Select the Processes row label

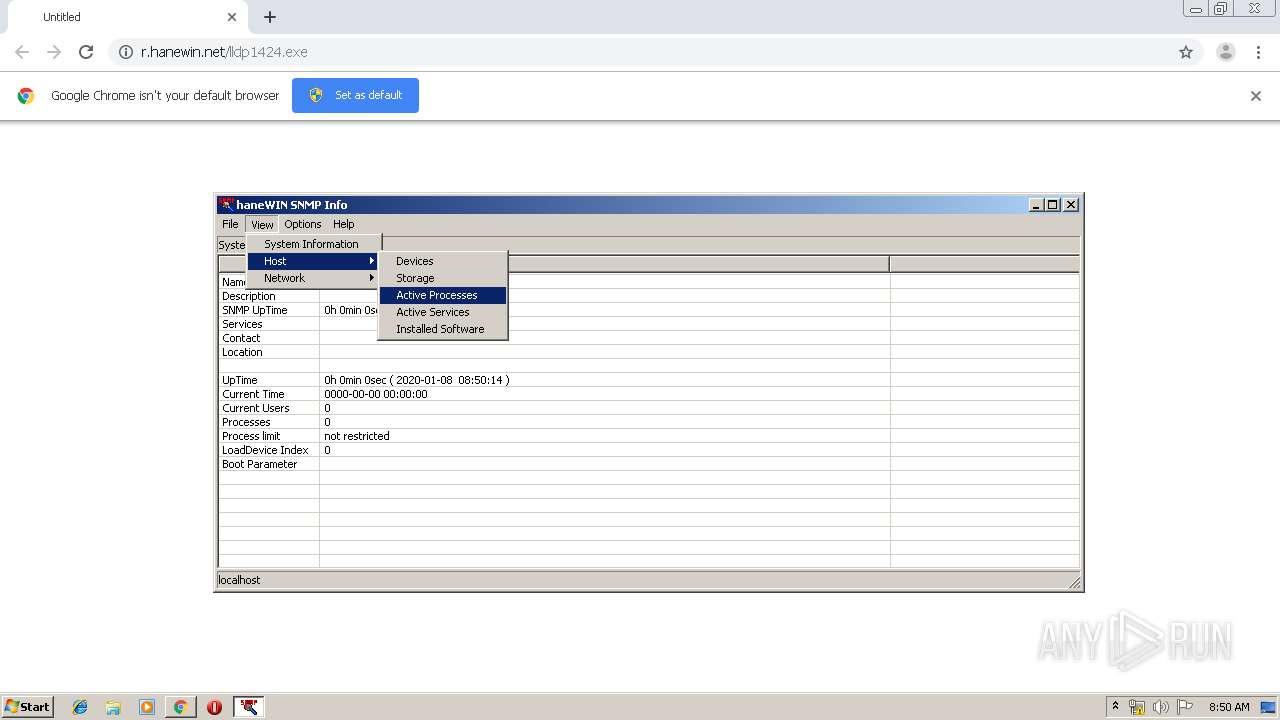[x=246, y=422]
